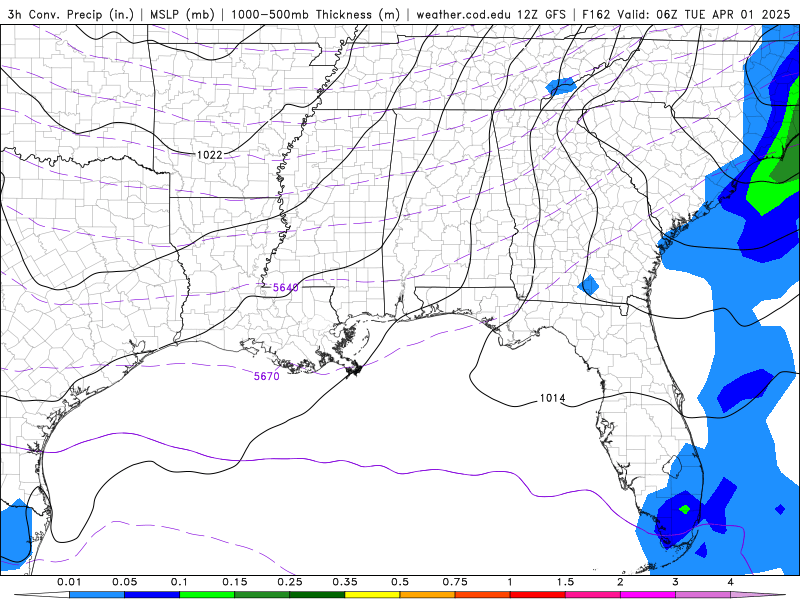Screen dimensions: 800x600
Task: Click the small green precip spot over south Florida
Action: coord(685,509)
